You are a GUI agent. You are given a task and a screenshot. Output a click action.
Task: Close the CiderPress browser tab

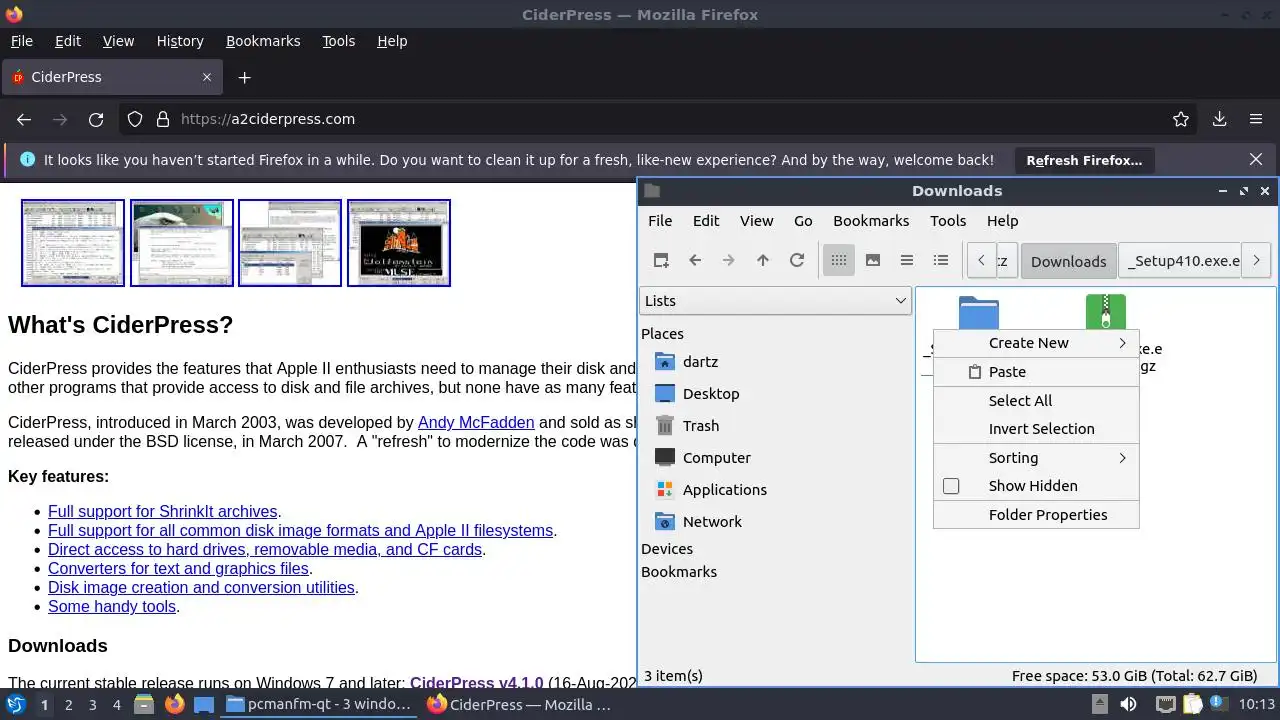coord(207,77)
